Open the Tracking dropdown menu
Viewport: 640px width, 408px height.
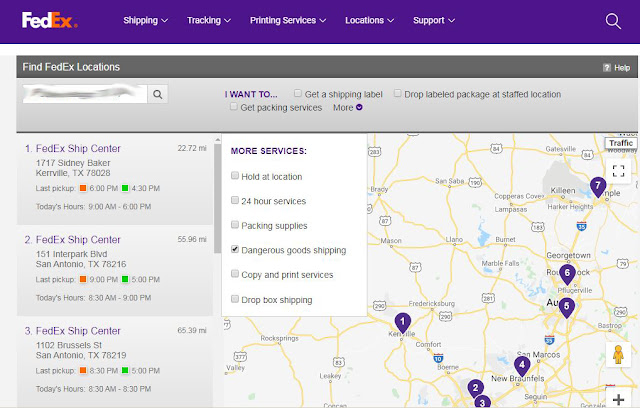209,20
